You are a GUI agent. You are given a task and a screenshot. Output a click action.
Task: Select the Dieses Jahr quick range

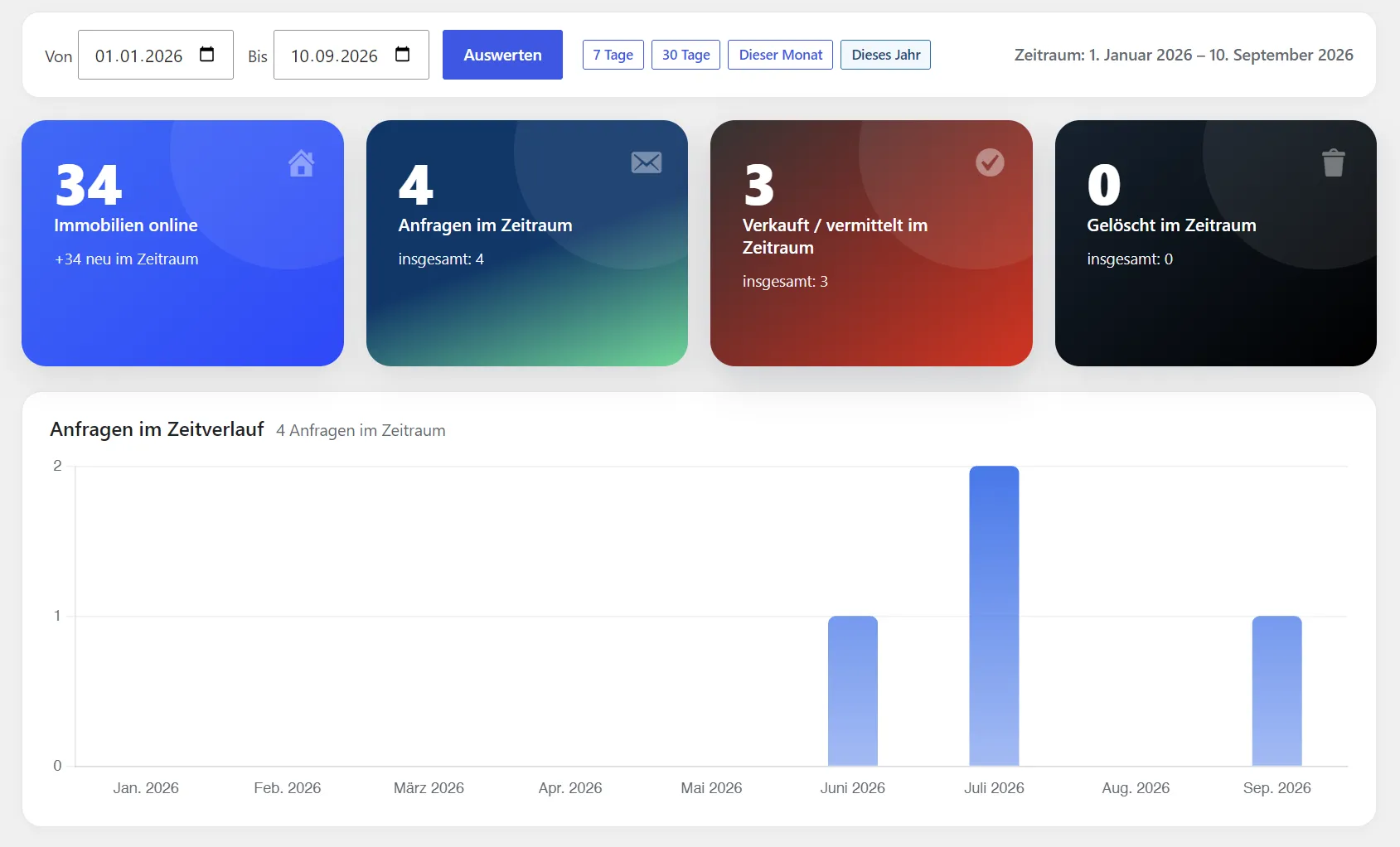click(885, 55)
